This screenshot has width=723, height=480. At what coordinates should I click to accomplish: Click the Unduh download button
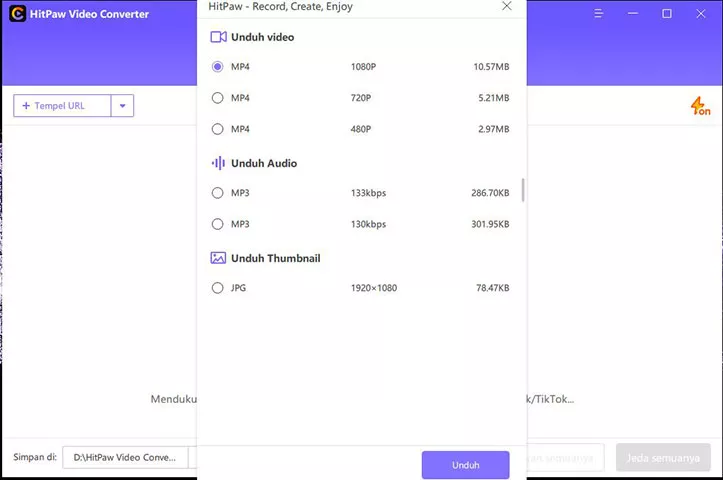[465, 465]
